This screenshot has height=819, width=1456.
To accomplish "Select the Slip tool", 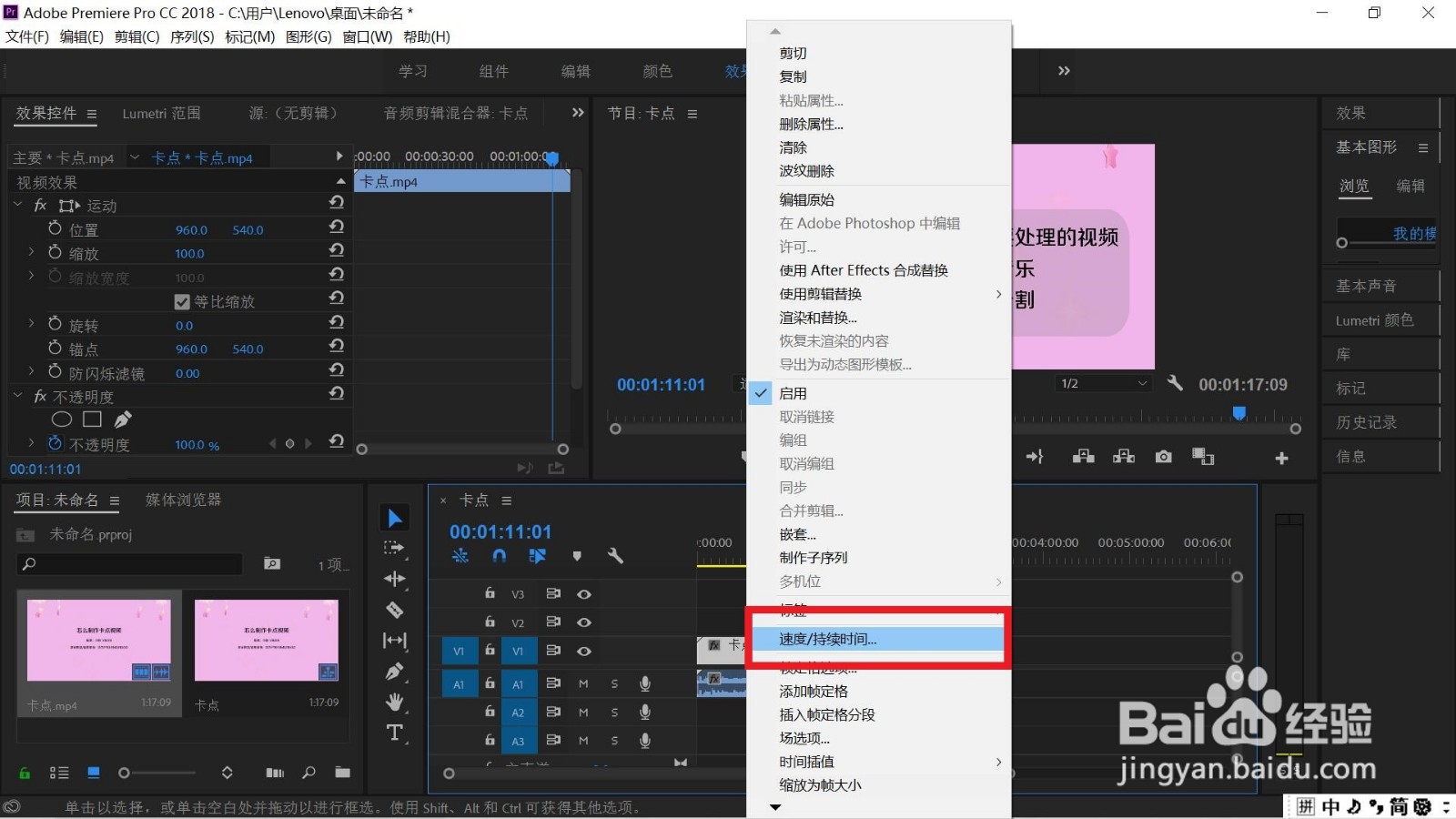I will [x=395, y=641].
